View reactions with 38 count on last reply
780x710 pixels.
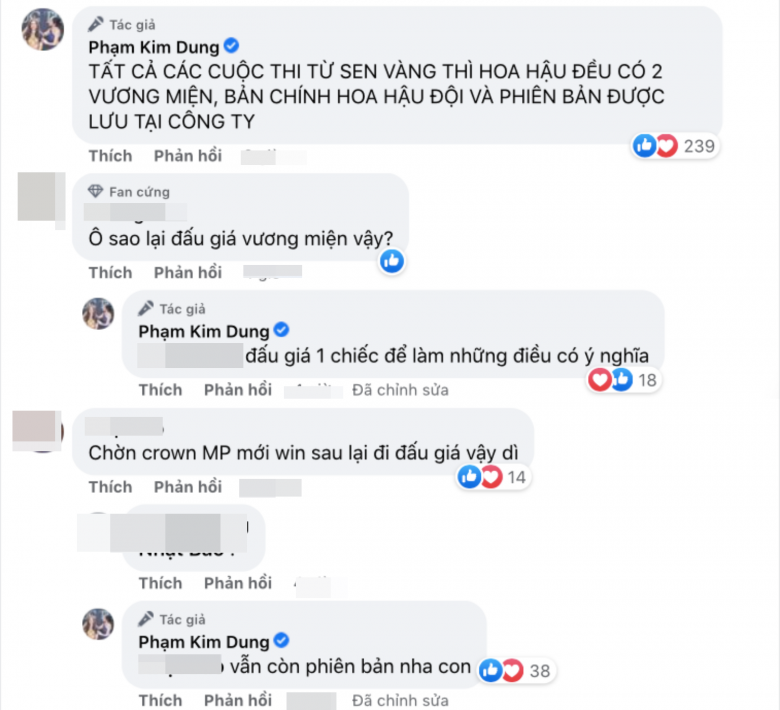pyautogui.click(x=515, y=671)
